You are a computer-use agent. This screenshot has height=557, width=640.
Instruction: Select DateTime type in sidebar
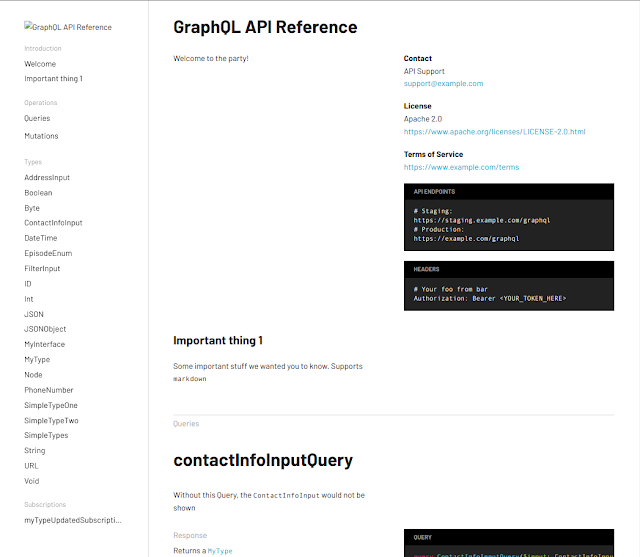click(41, 238)
